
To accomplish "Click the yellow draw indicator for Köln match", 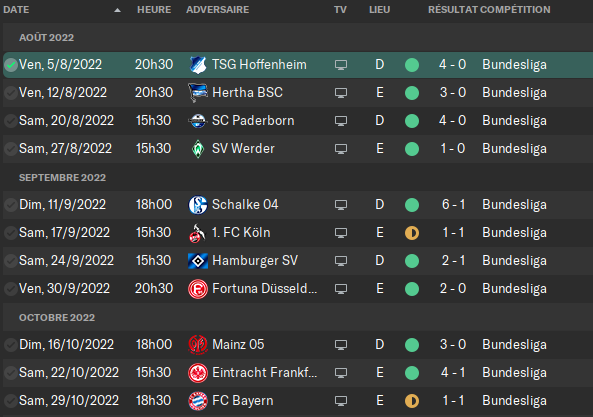I will click(412, 233).
